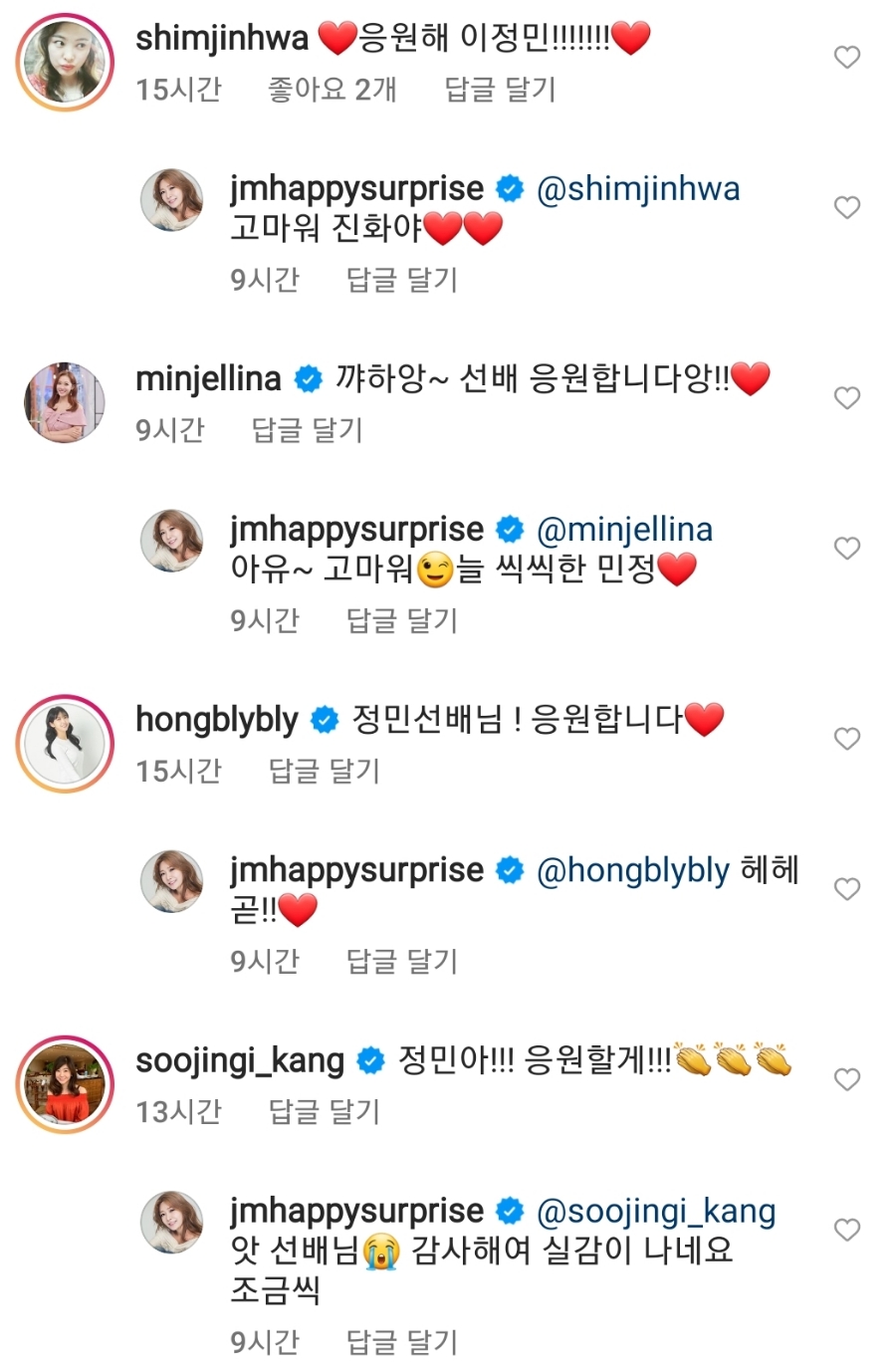Click 답글 달기 under hongblybly's comment
Screen dimensions: 896x1370
[325, 771]
